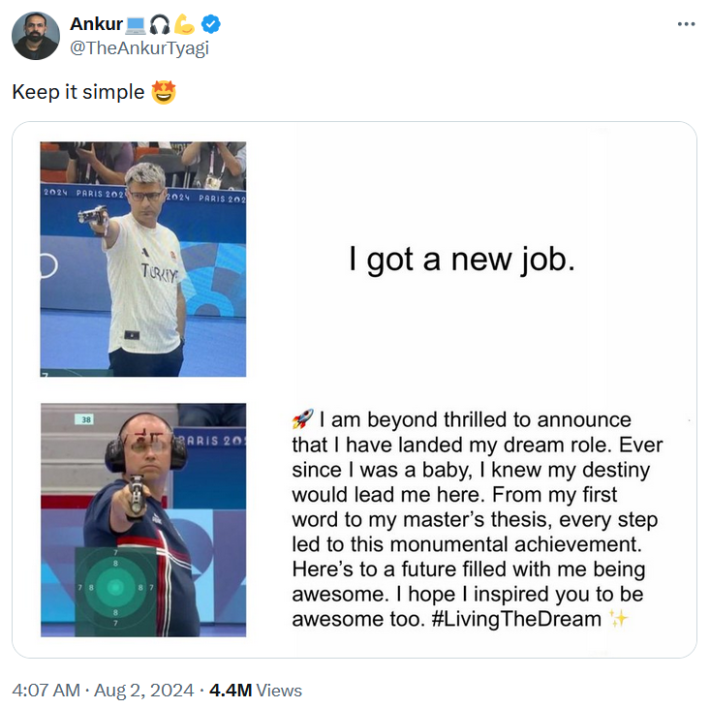Click the green target circle in lower photo

(115, 587)
